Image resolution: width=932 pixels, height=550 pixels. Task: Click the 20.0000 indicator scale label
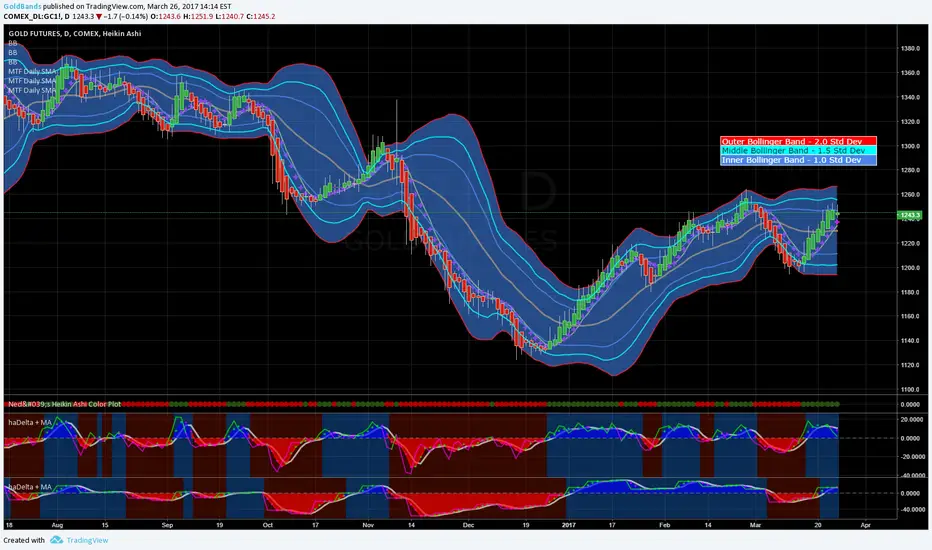click(912, 419)
